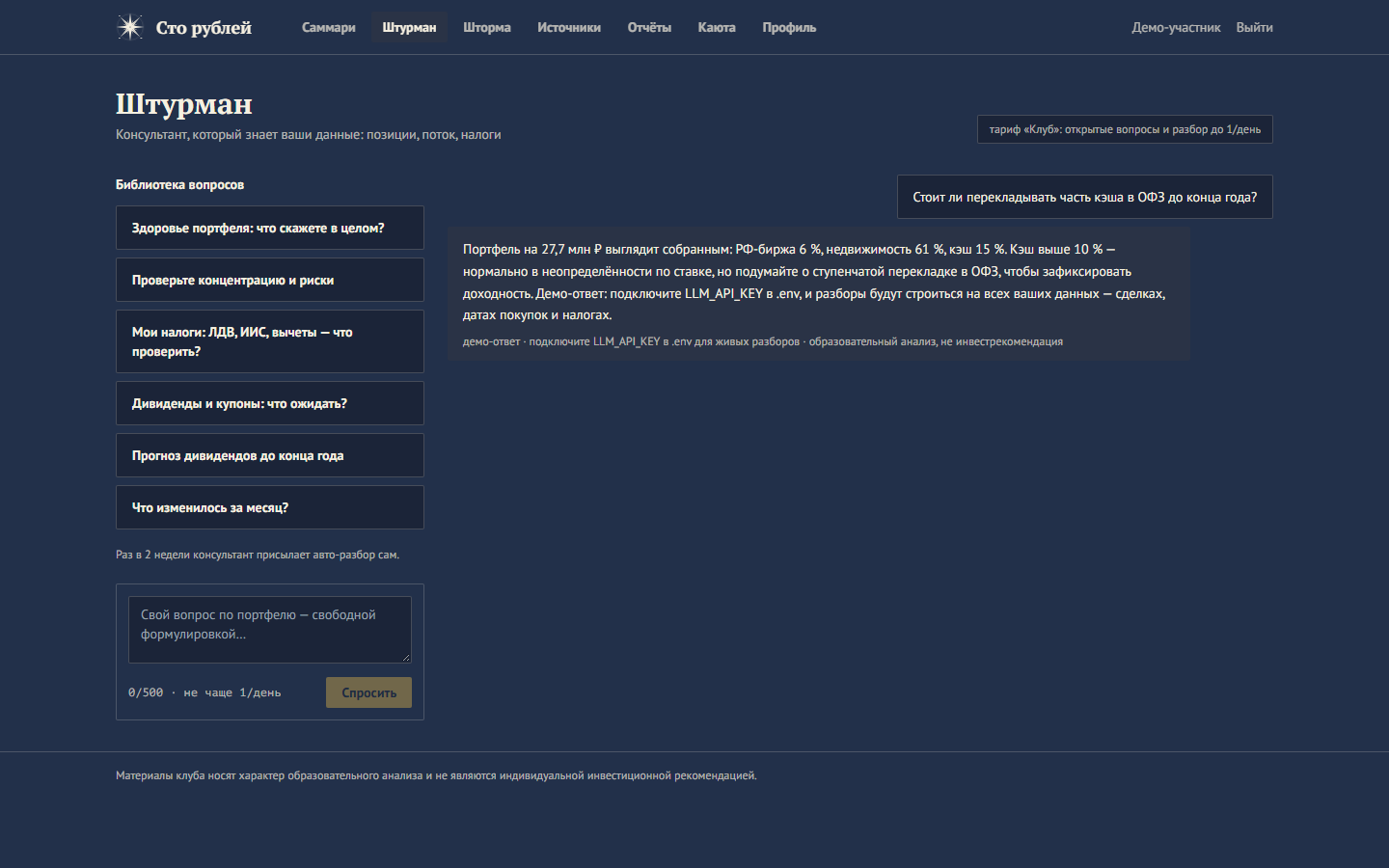Click the Демо-участник user link
This screenshot has width=1389, height=868.
1176,28
